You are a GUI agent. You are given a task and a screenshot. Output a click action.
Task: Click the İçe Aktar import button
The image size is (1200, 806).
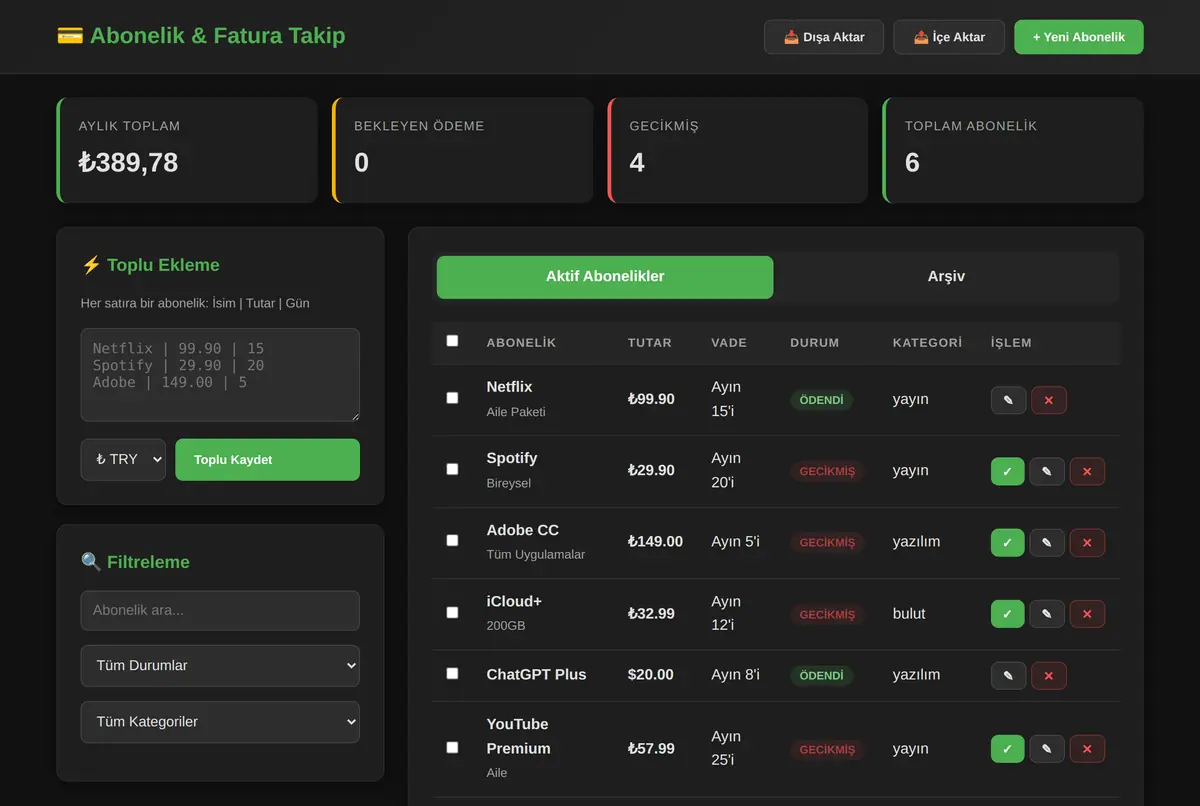pos(949,37)
